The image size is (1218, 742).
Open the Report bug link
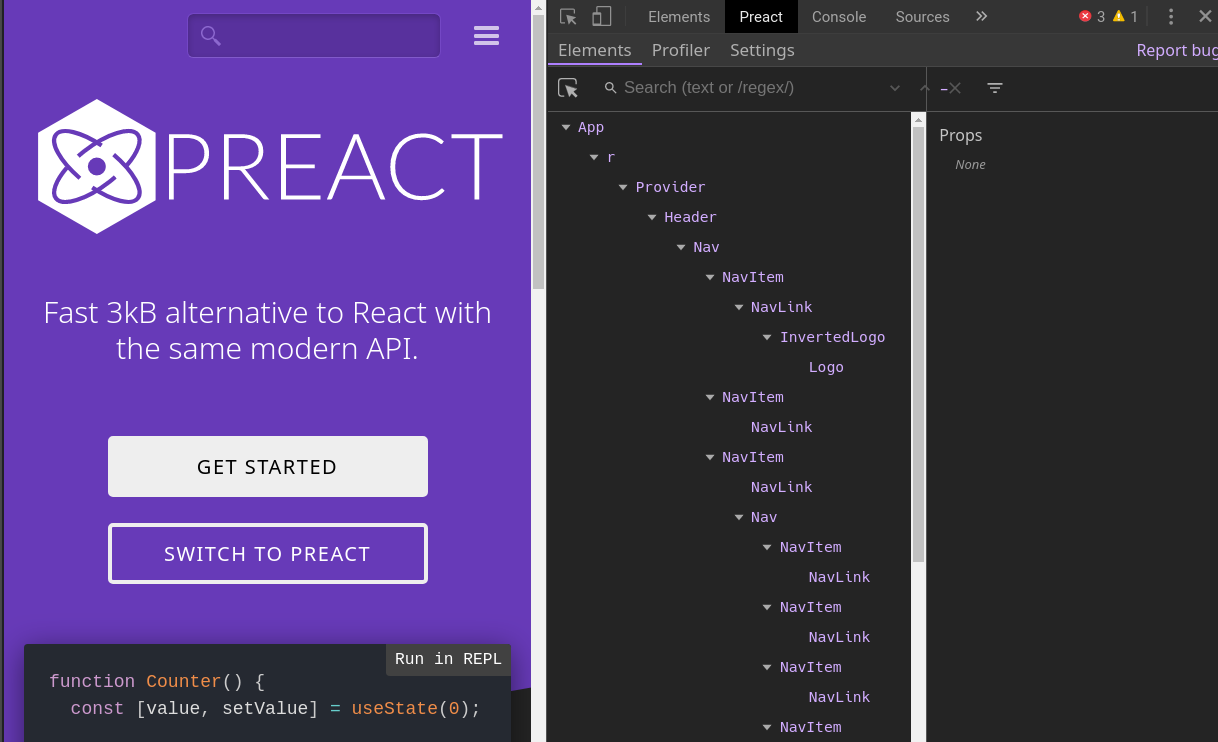pyautogui.click(x=1177, y=50)
